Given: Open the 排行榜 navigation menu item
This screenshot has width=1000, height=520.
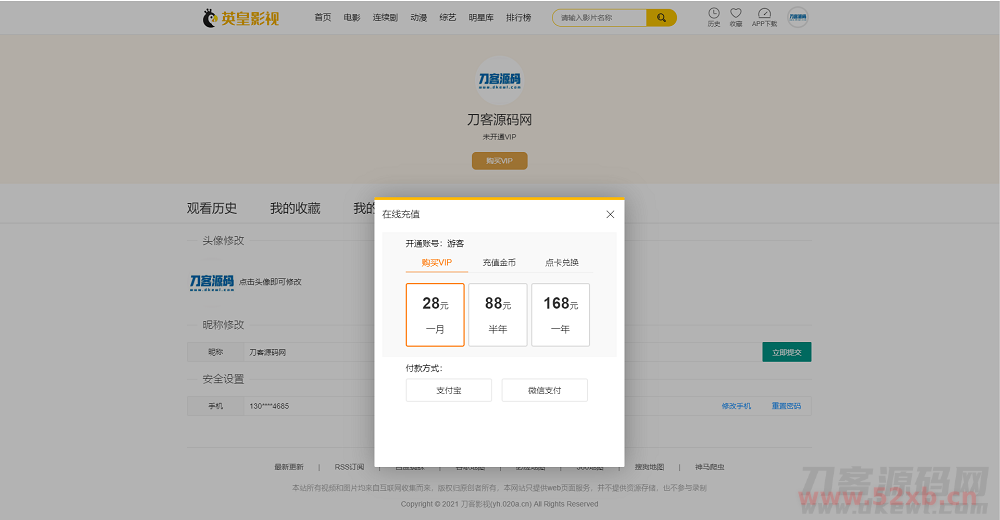Looking at the screenshot, I should click(518, 18).
